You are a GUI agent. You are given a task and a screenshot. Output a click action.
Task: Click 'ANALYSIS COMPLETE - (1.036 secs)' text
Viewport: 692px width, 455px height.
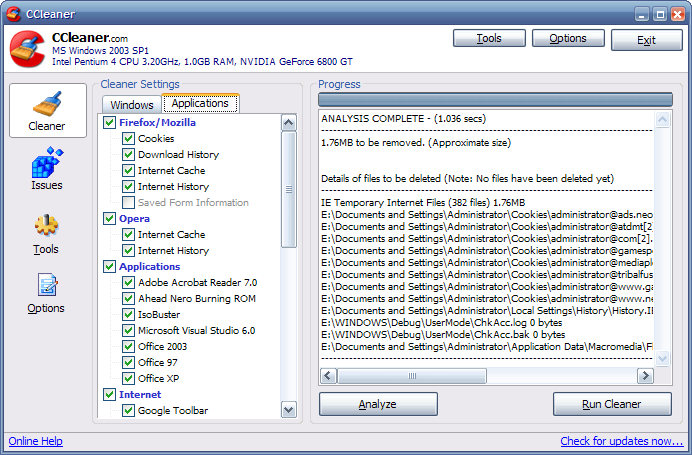pyautogui.click(x=403, y=119)
